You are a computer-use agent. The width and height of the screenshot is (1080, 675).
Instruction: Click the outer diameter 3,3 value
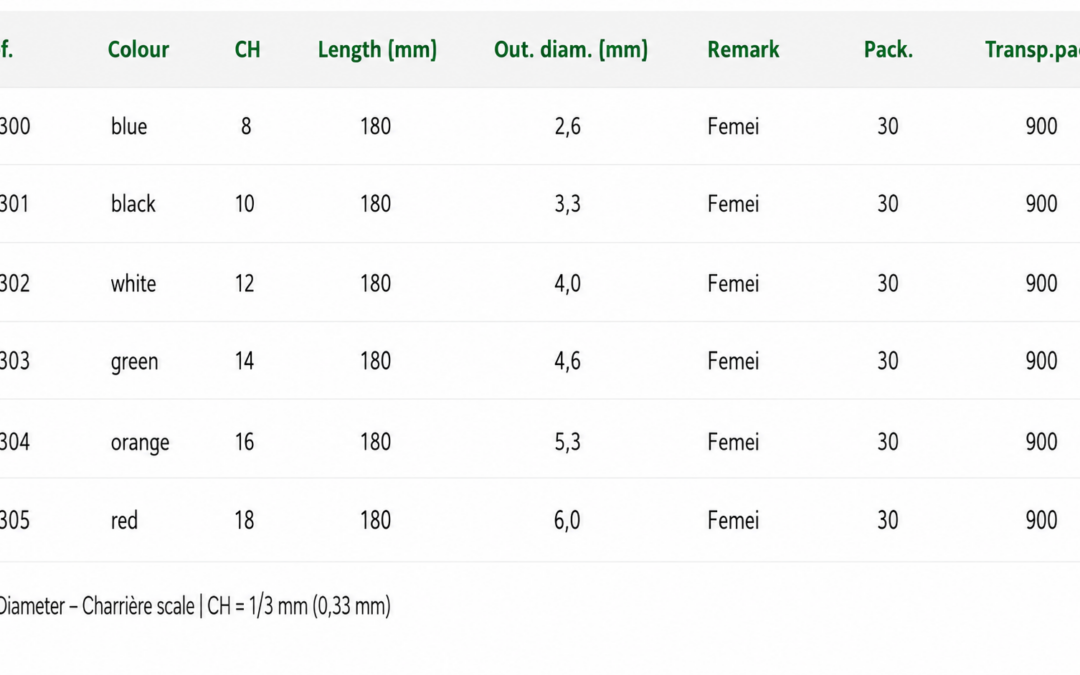(568, 204)
